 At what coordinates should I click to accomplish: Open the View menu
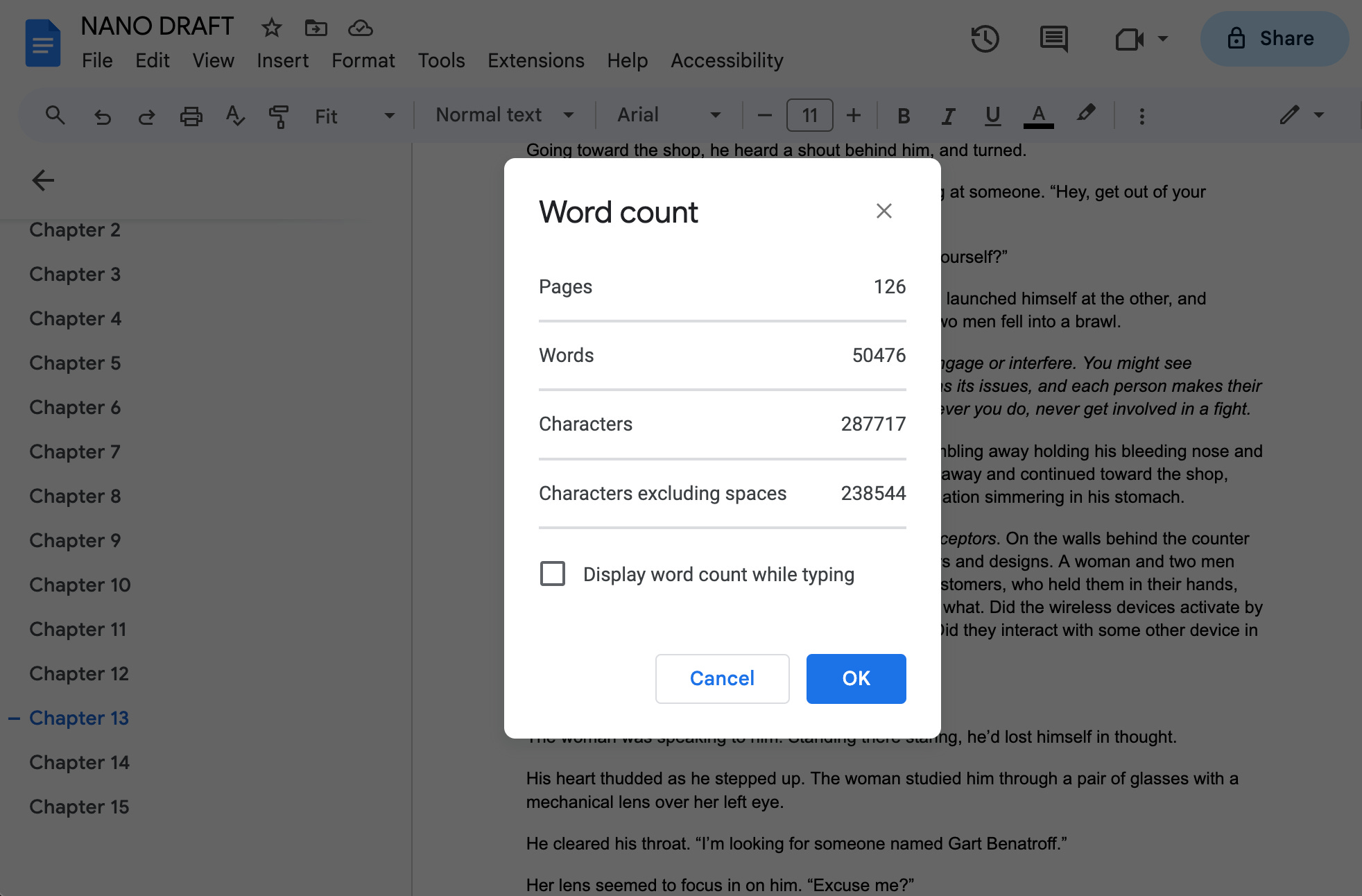tap(213, 61)
